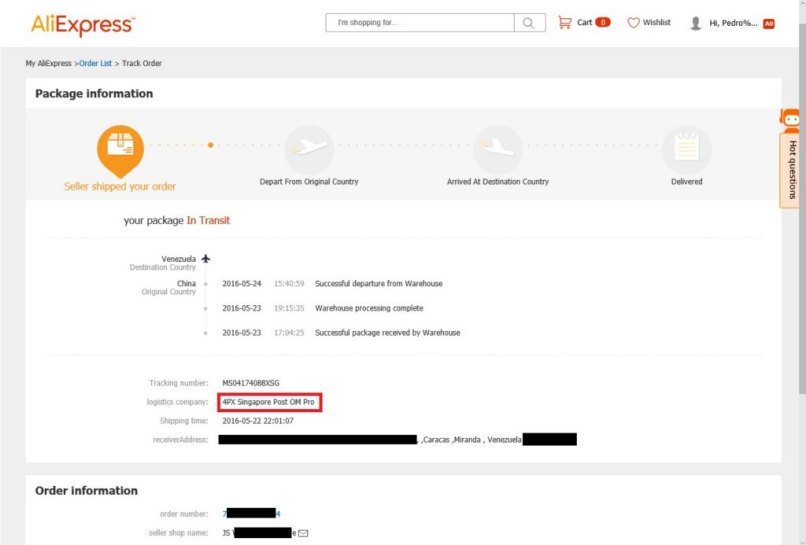Click "Successful departure from Warehouse" entry
The image size is (806, 545).
coord(379,283)
